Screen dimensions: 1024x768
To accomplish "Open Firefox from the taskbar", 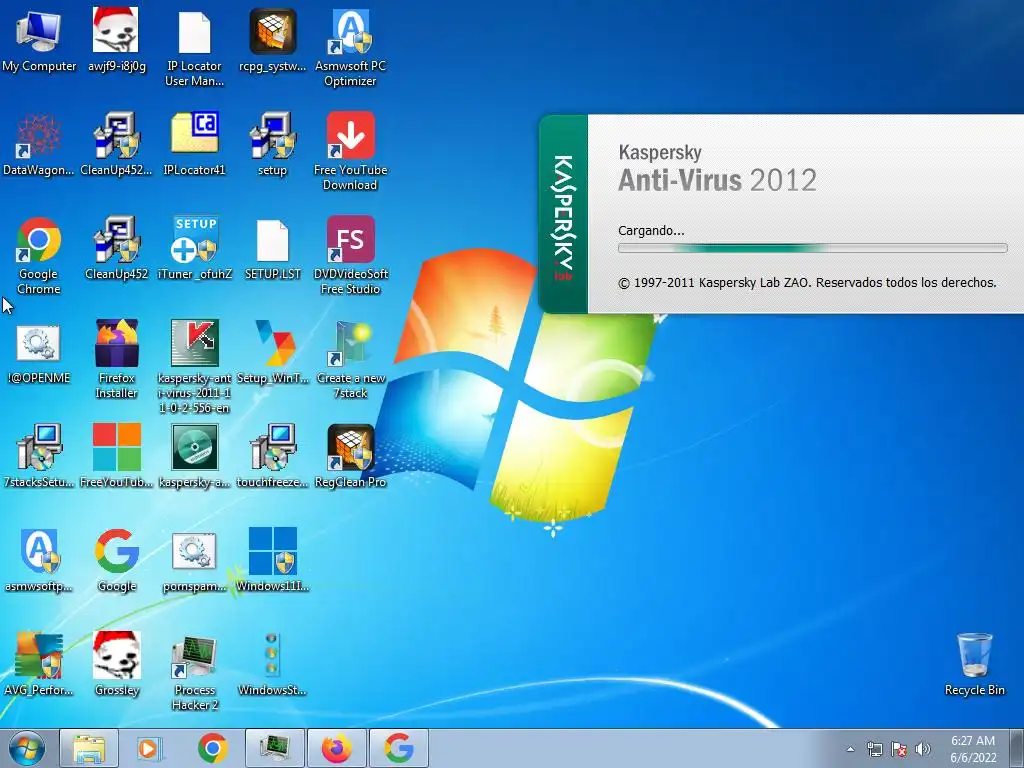I will (336, 748).
